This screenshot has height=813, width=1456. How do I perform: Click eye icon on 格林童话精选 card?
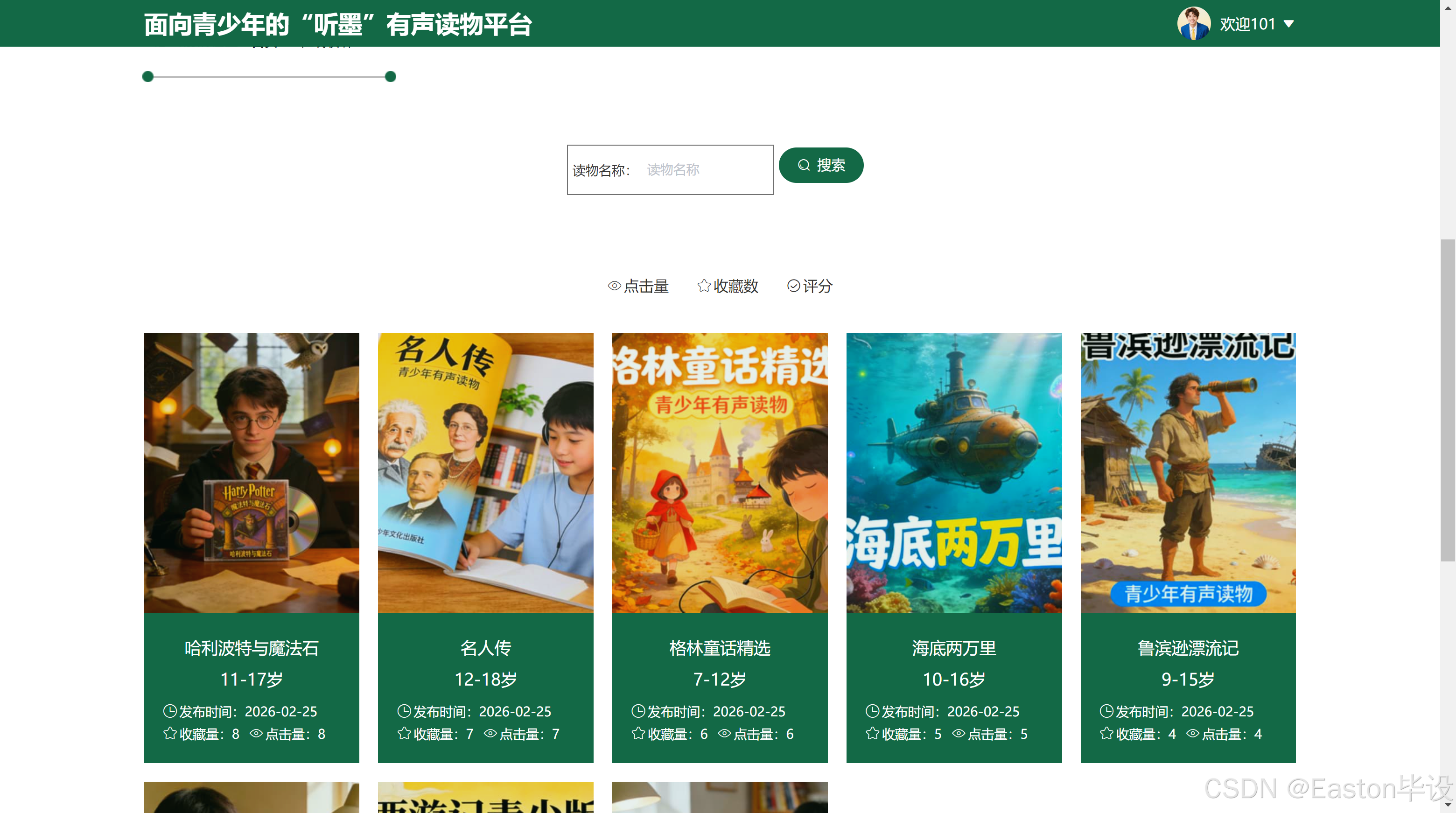[x=724, y=733]
